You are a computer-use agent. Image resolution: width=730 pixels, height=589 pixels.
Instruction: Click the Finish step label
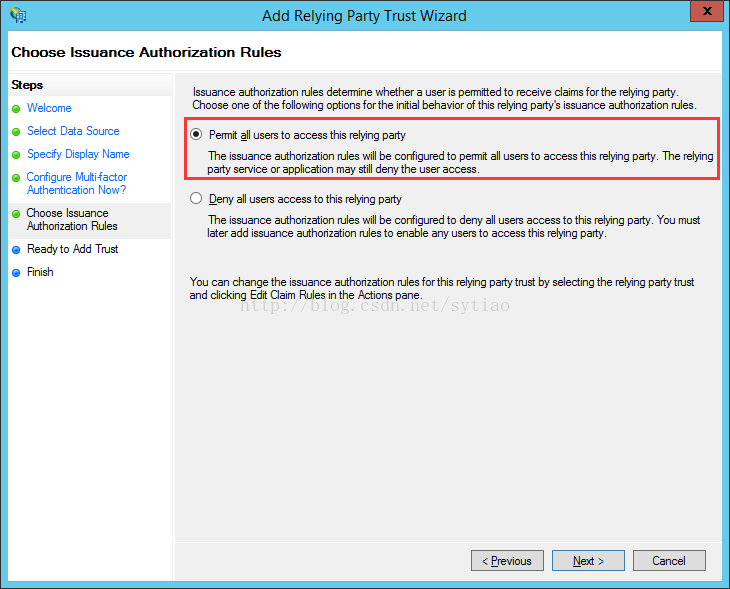click(40, 272)
